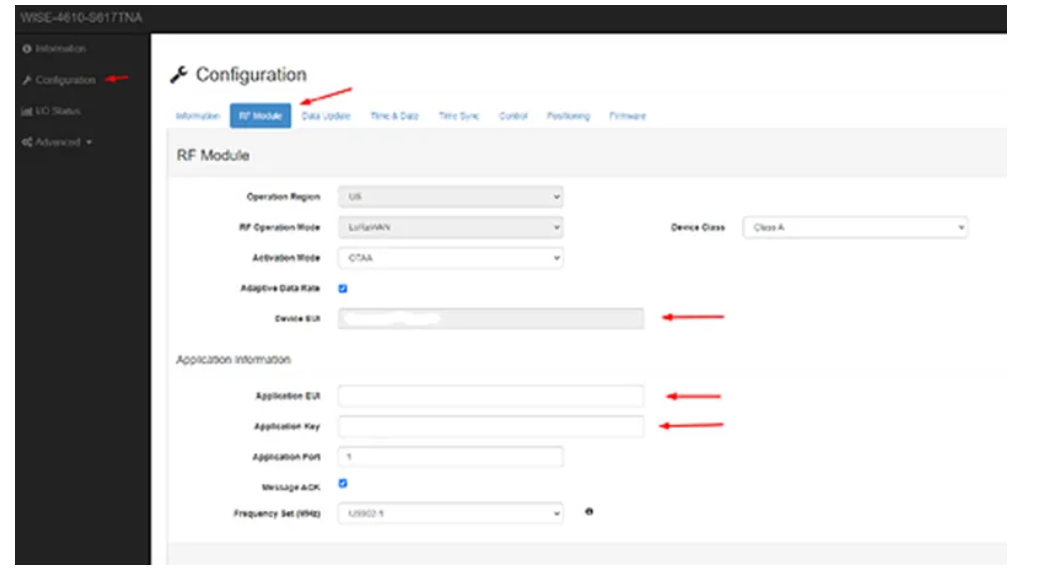Switch to the Data Update tab
The image size is (1037, 578).
[x=326, y=116]
